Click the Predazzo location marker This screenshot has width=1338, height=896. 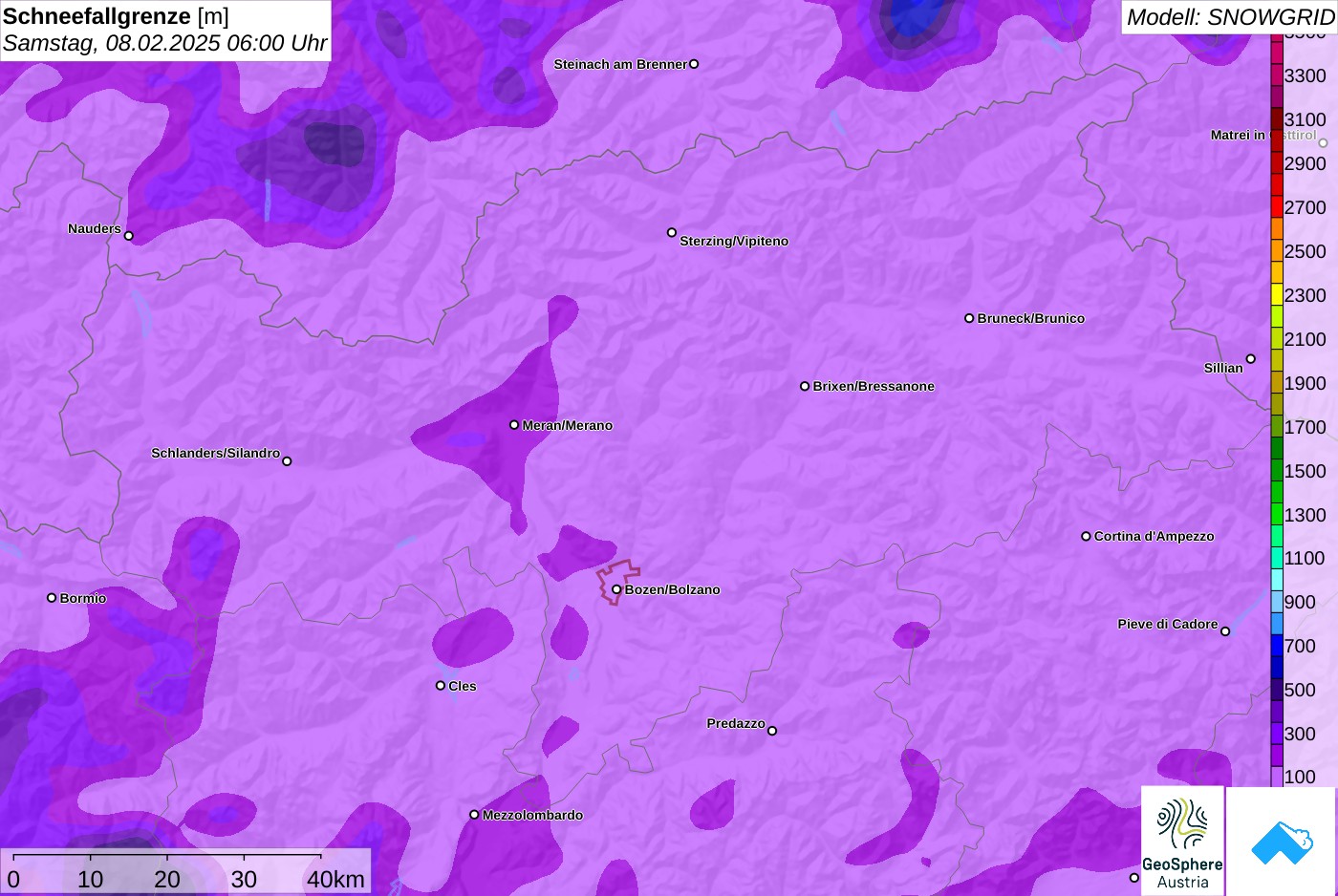[772, 731]
